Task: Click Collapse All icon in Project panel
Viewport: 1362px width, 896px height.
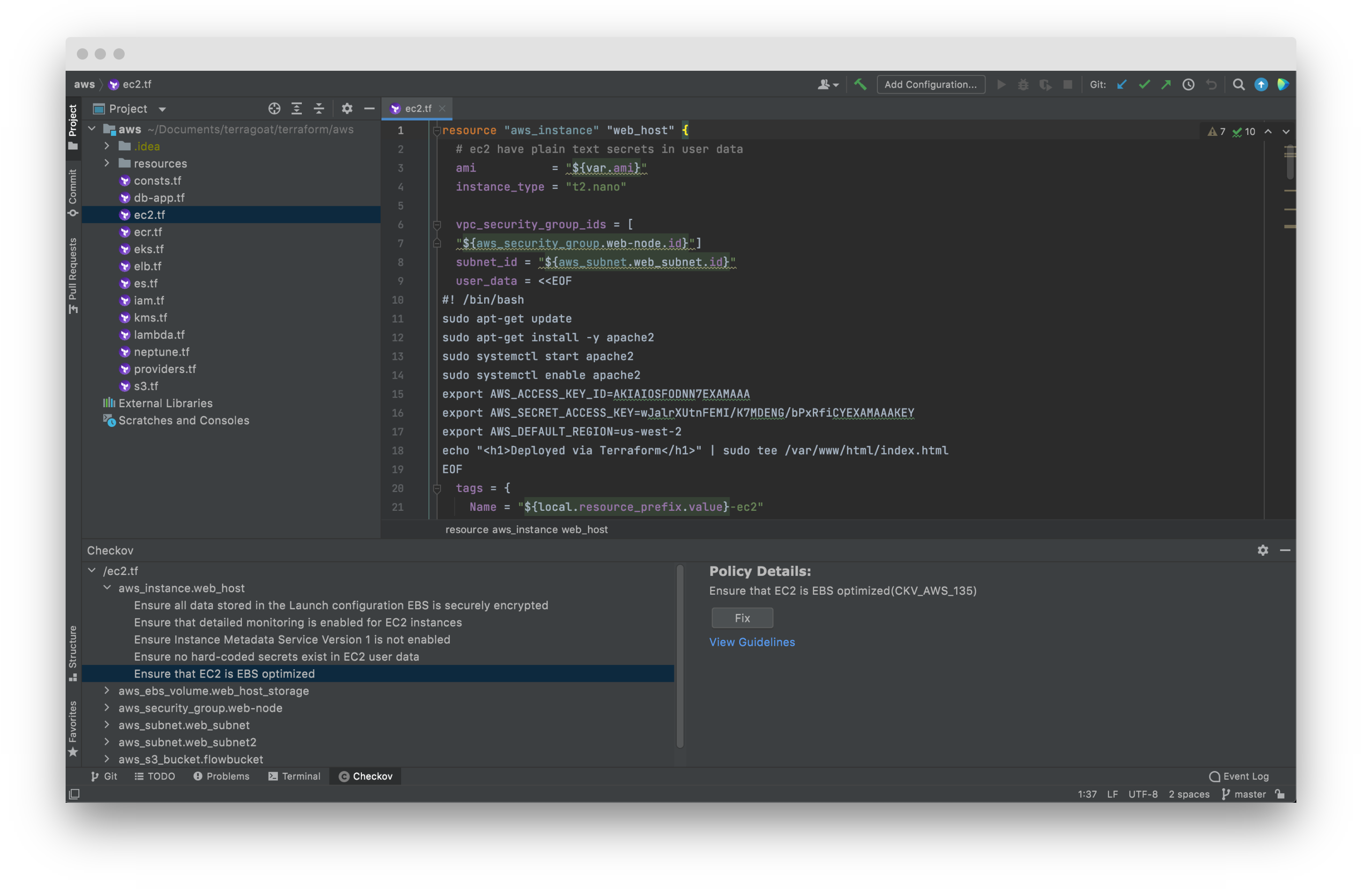Action: [x=319, y=109]
